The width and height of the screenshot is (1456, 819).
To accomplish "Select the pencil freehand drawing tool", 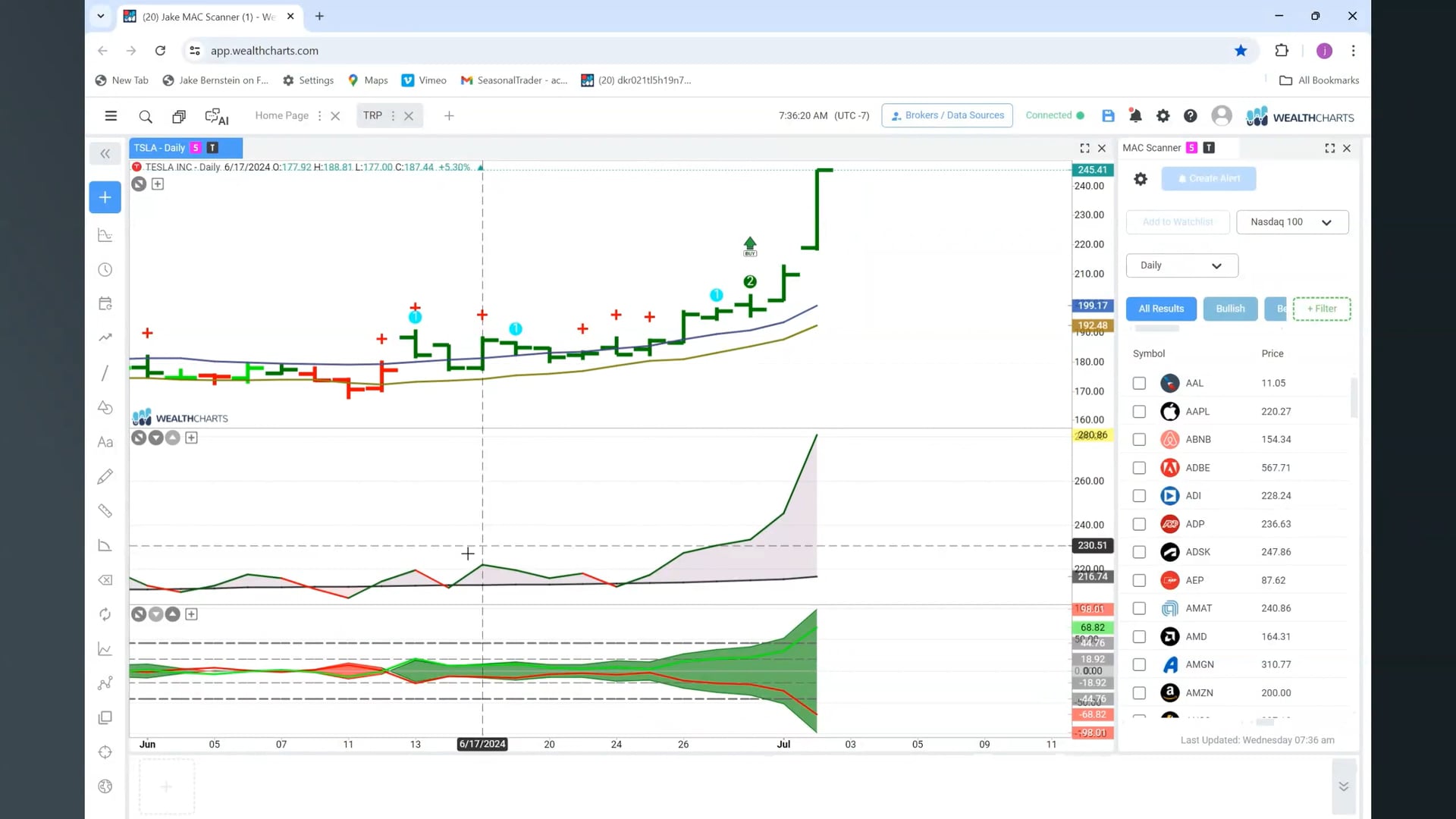I will tap(105, 476).
